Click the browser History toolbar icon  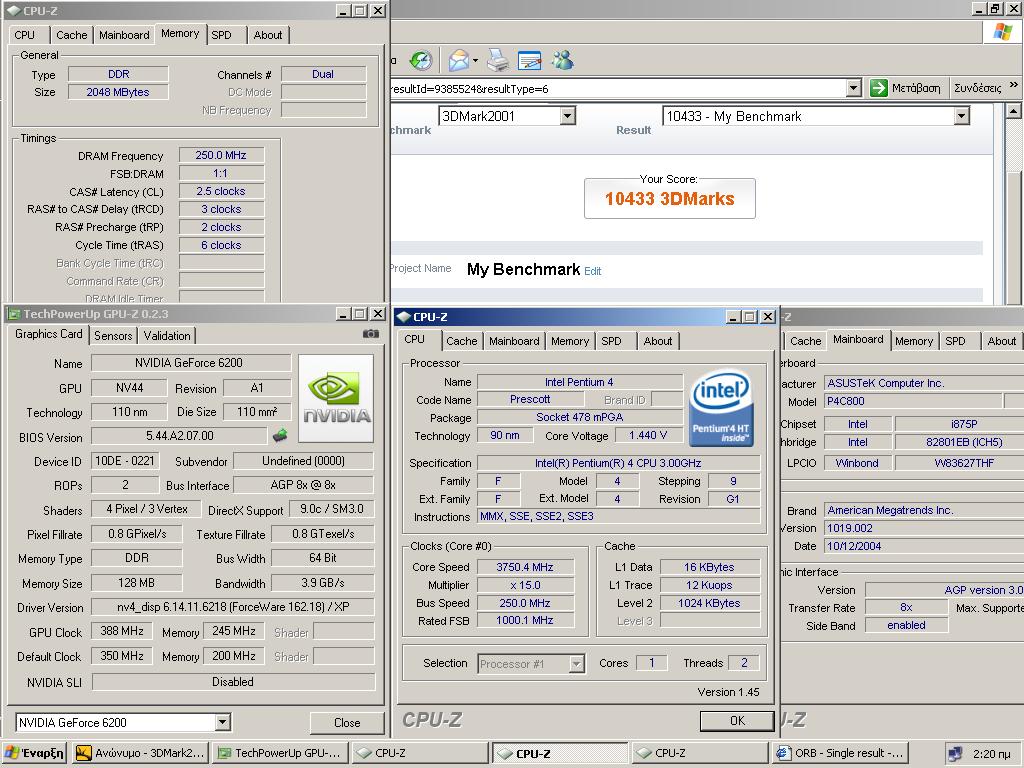(421, 60)
